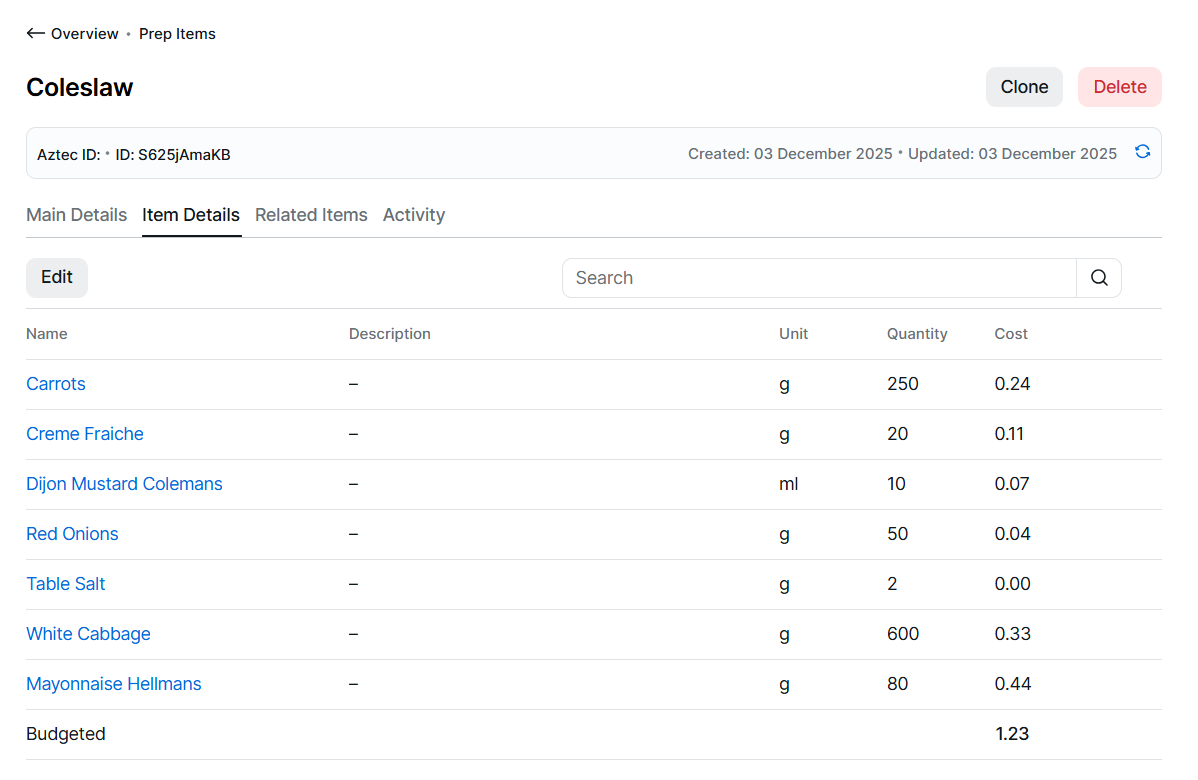The image size is (1198, 780).
Task: Focus the Search input field
Action: (818, 278)
